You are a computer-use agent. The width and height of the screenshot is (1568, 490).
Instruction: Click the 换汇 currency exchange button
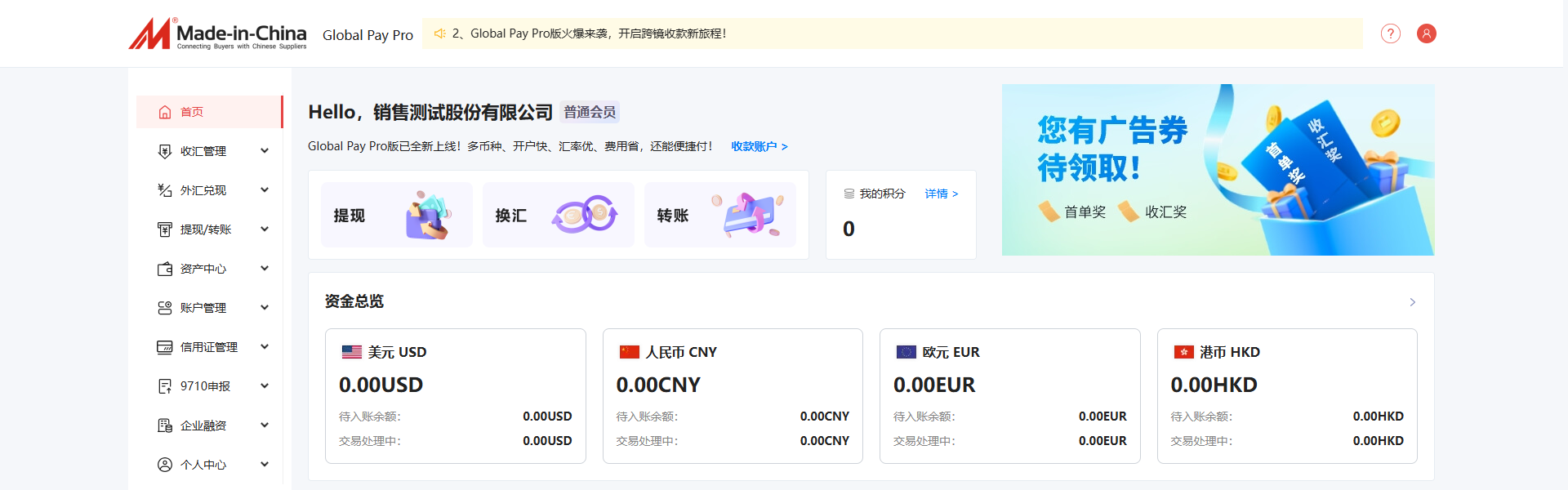click(x=558, y=215)
